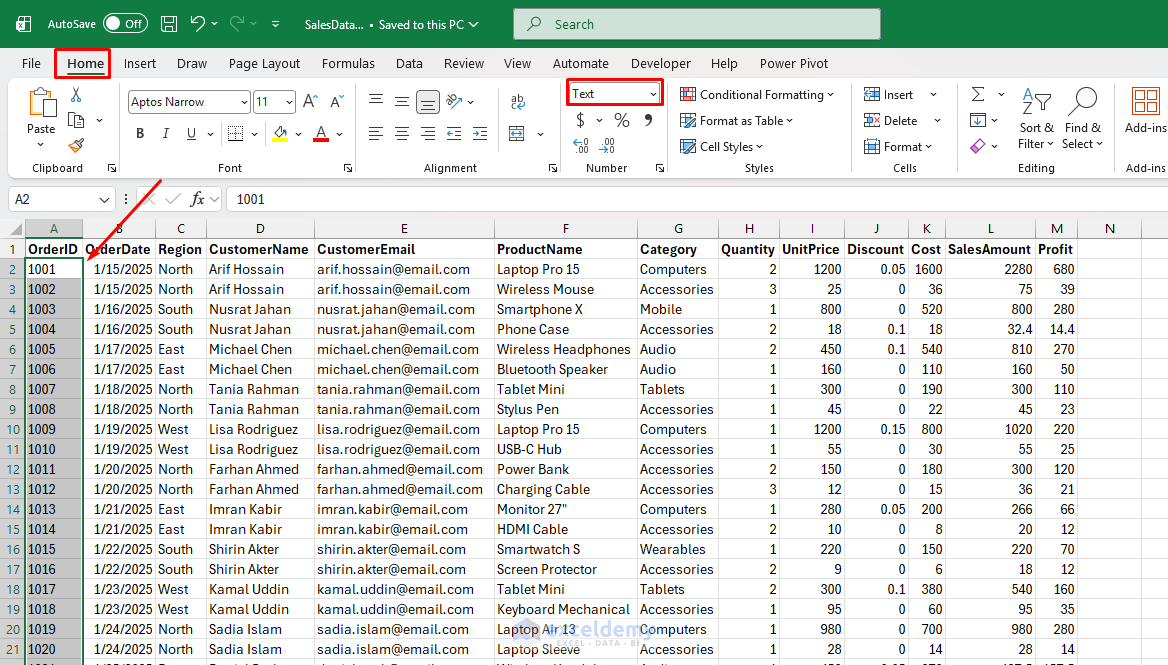Click the Cut scissors icon
This screenshot has width=1168, height=665.
pyautogui.click(x=76, y=95)
